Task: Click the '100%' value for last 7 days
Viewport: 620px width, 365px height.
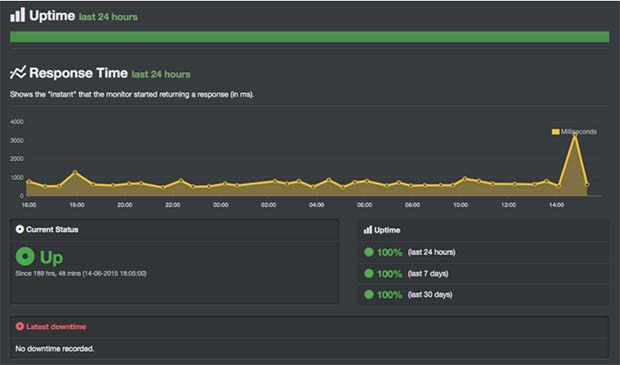Action: [x=389, y=274]
